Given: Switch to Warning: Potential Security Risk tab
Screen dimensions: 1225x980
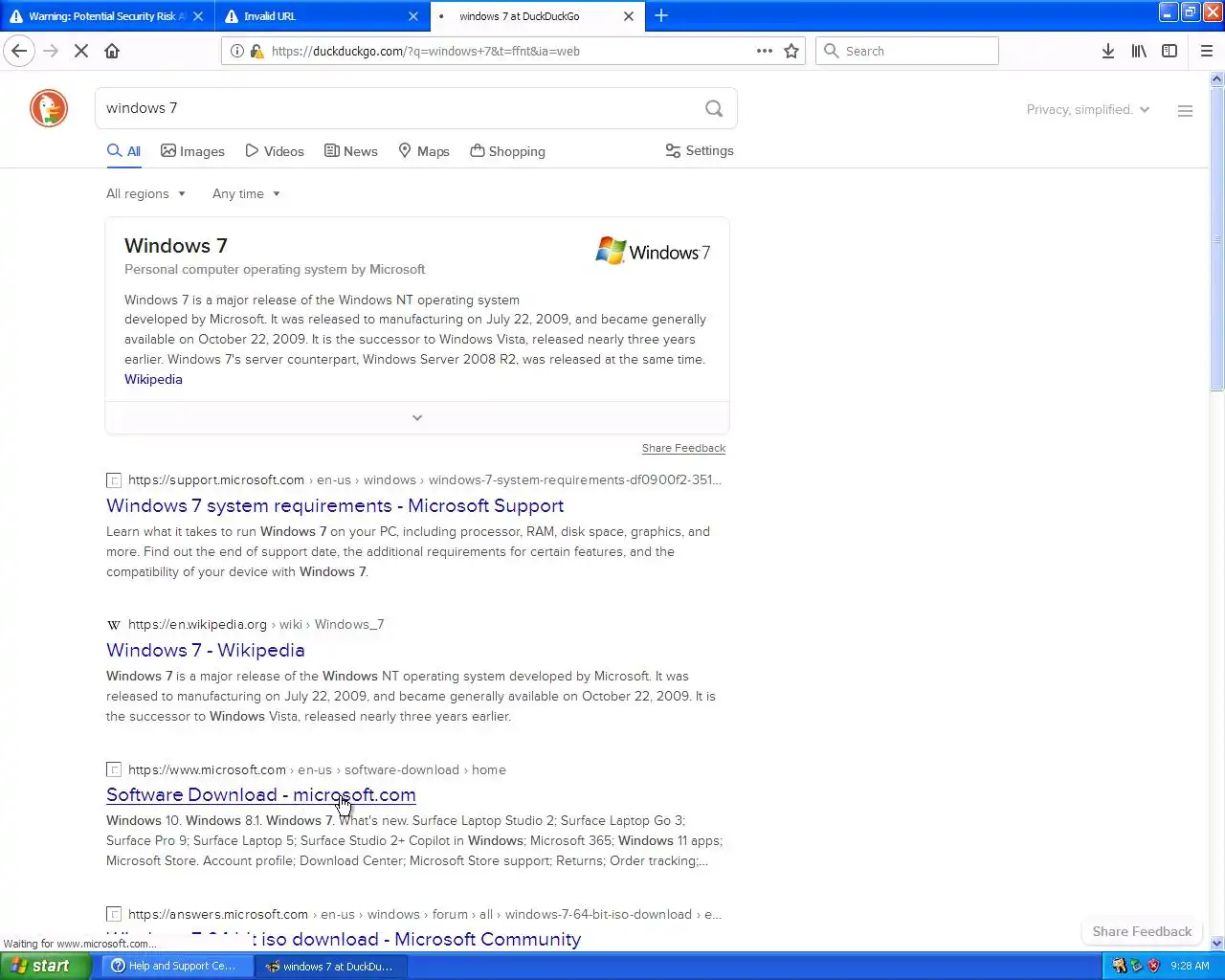Looking at the screenshot, I should (107, 15).
